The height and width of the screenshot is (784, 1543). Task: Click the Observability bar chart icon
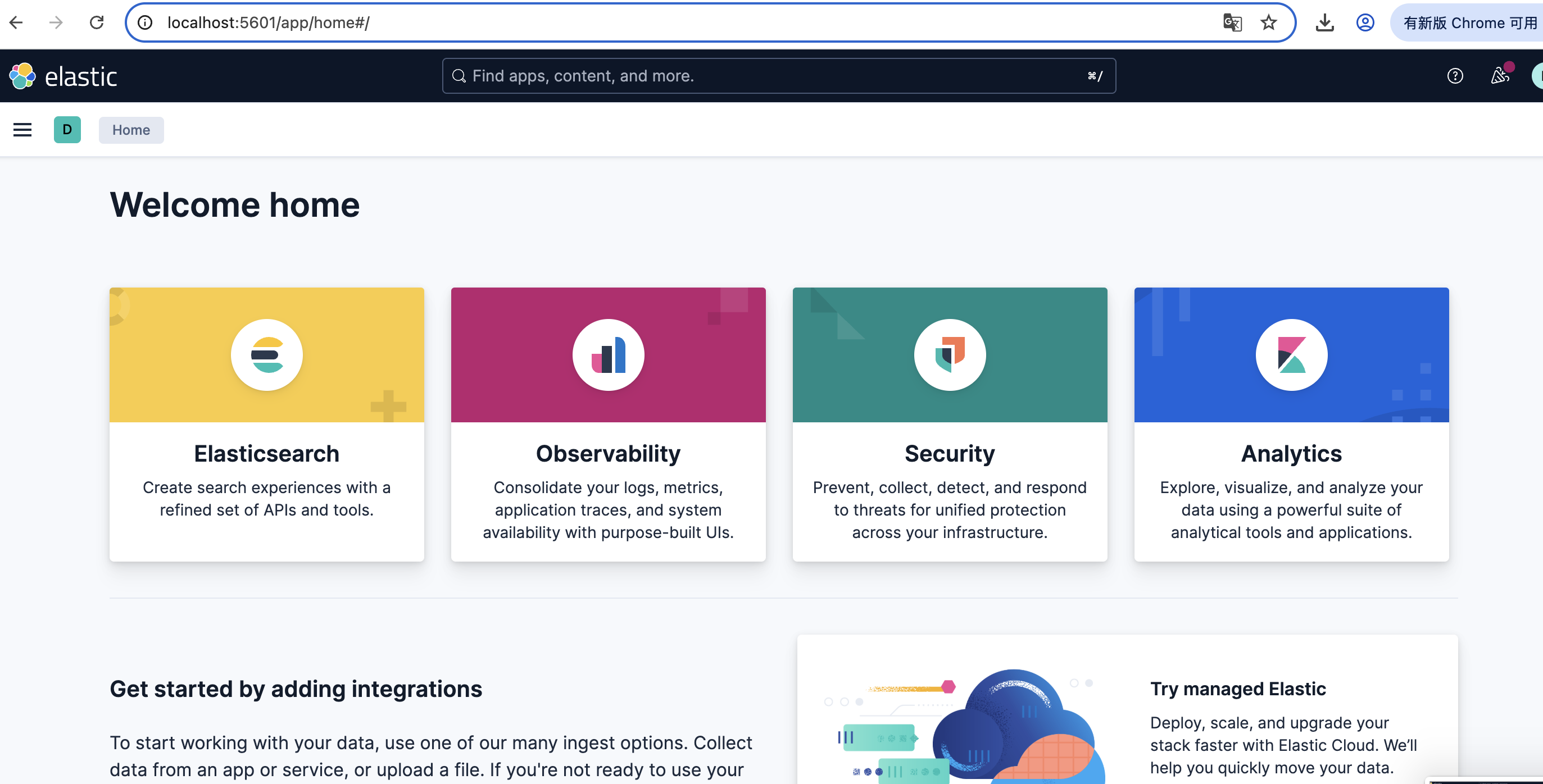tap(609, 355)
